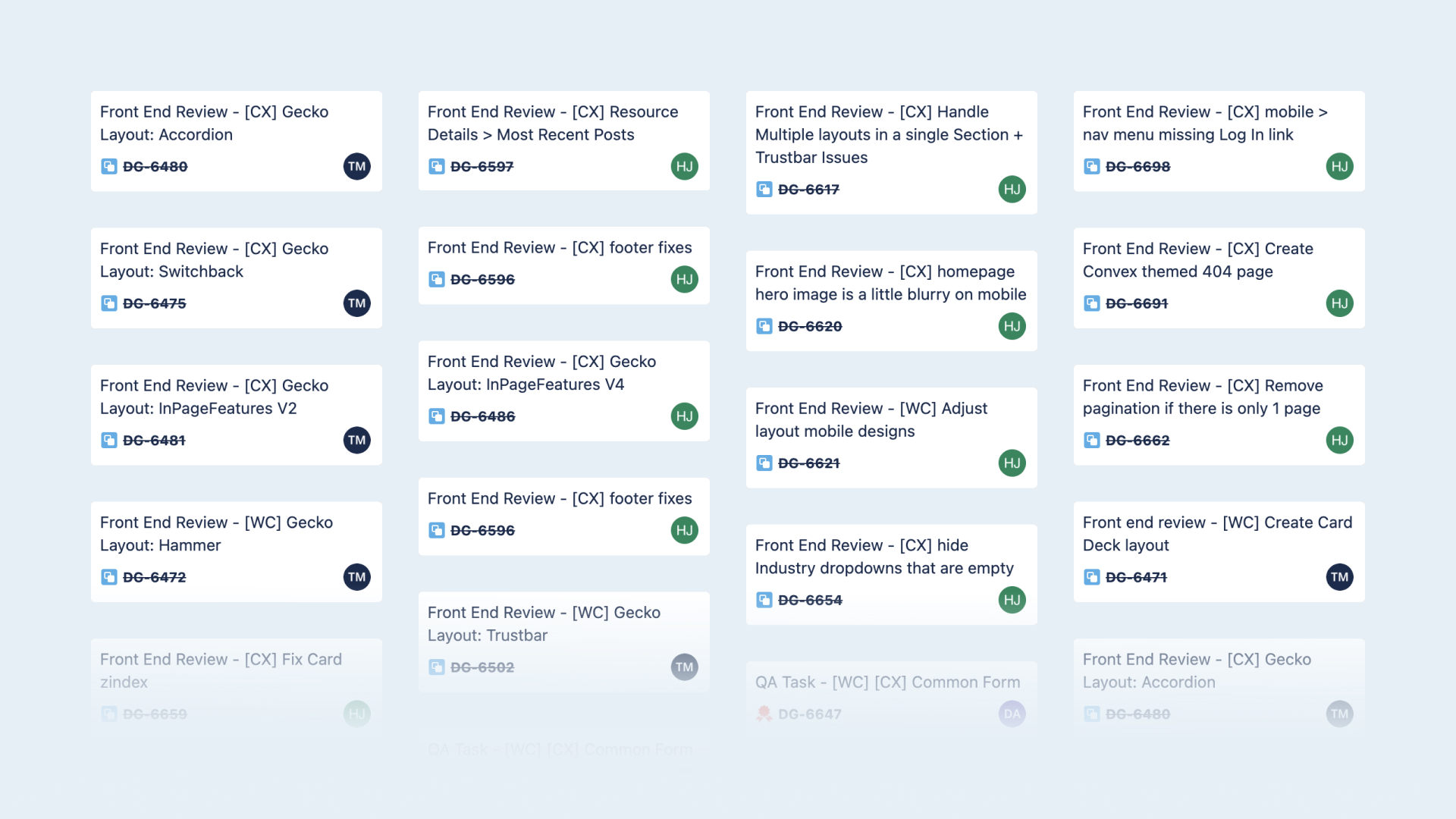Viewport: 1456px width, 819px height.
Task: Open card titled Gecko Layout: Switchback
Action: [214, 260]
